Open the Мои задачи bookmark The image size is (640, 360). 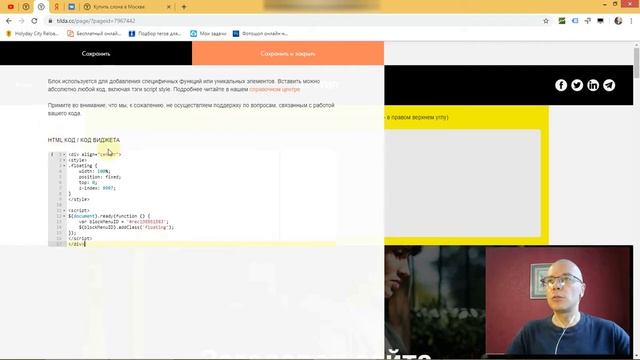(x=208, y=33)
